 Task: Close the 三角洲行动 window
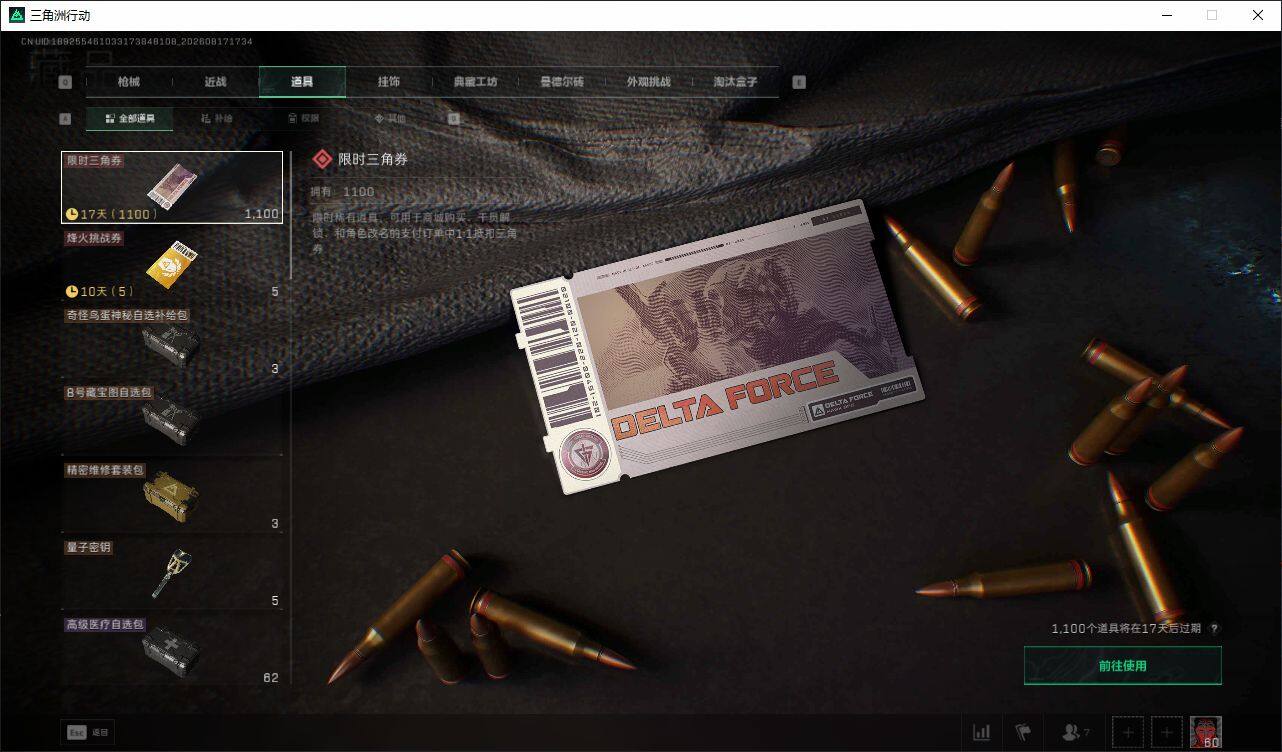click(1258, 15)
